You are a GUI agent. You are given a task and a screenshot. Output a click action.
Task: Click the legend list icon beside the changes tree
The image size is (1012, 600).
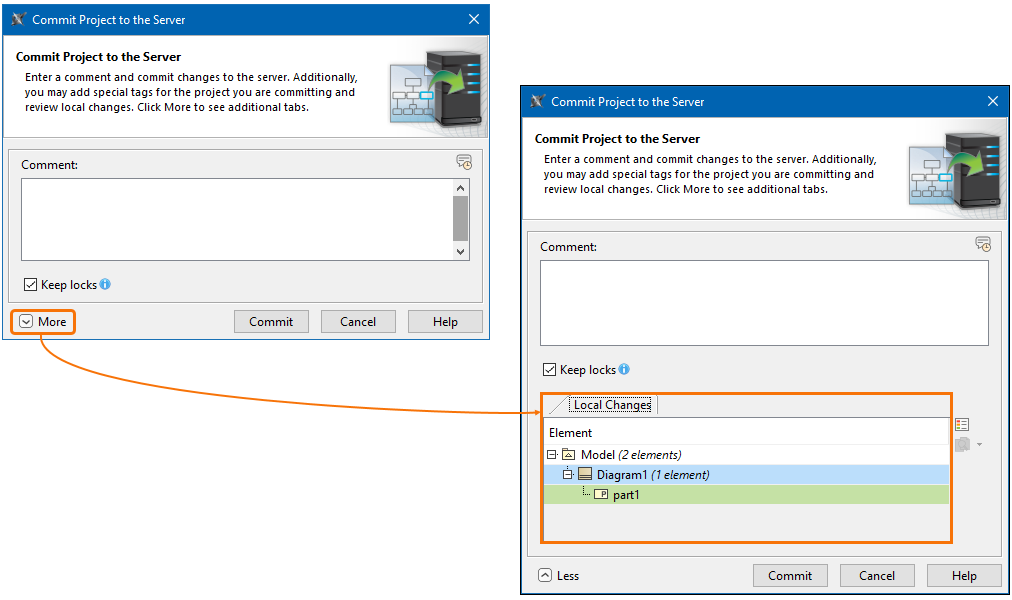[x=962, y=425]
